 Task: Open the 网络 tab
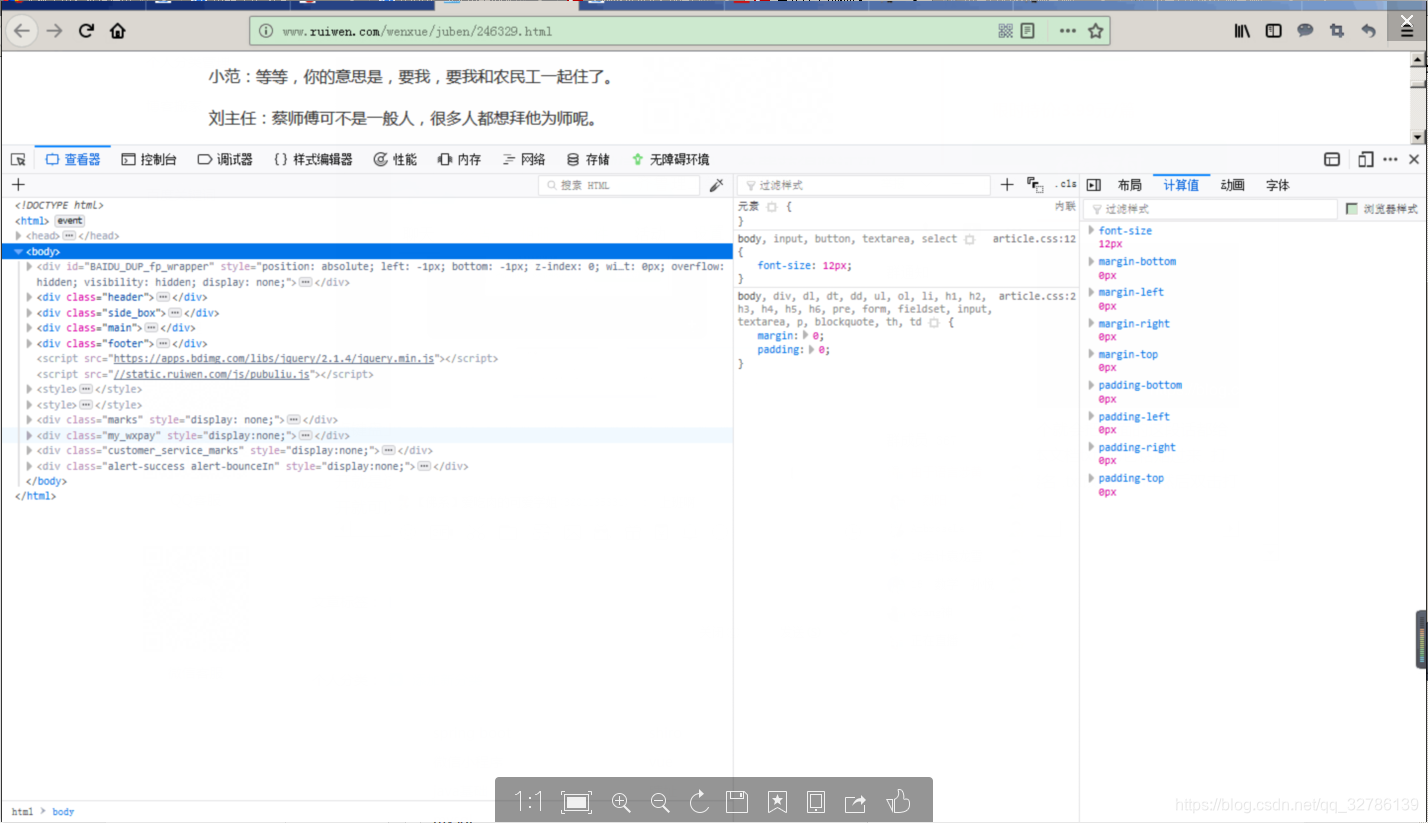point(523,159)
